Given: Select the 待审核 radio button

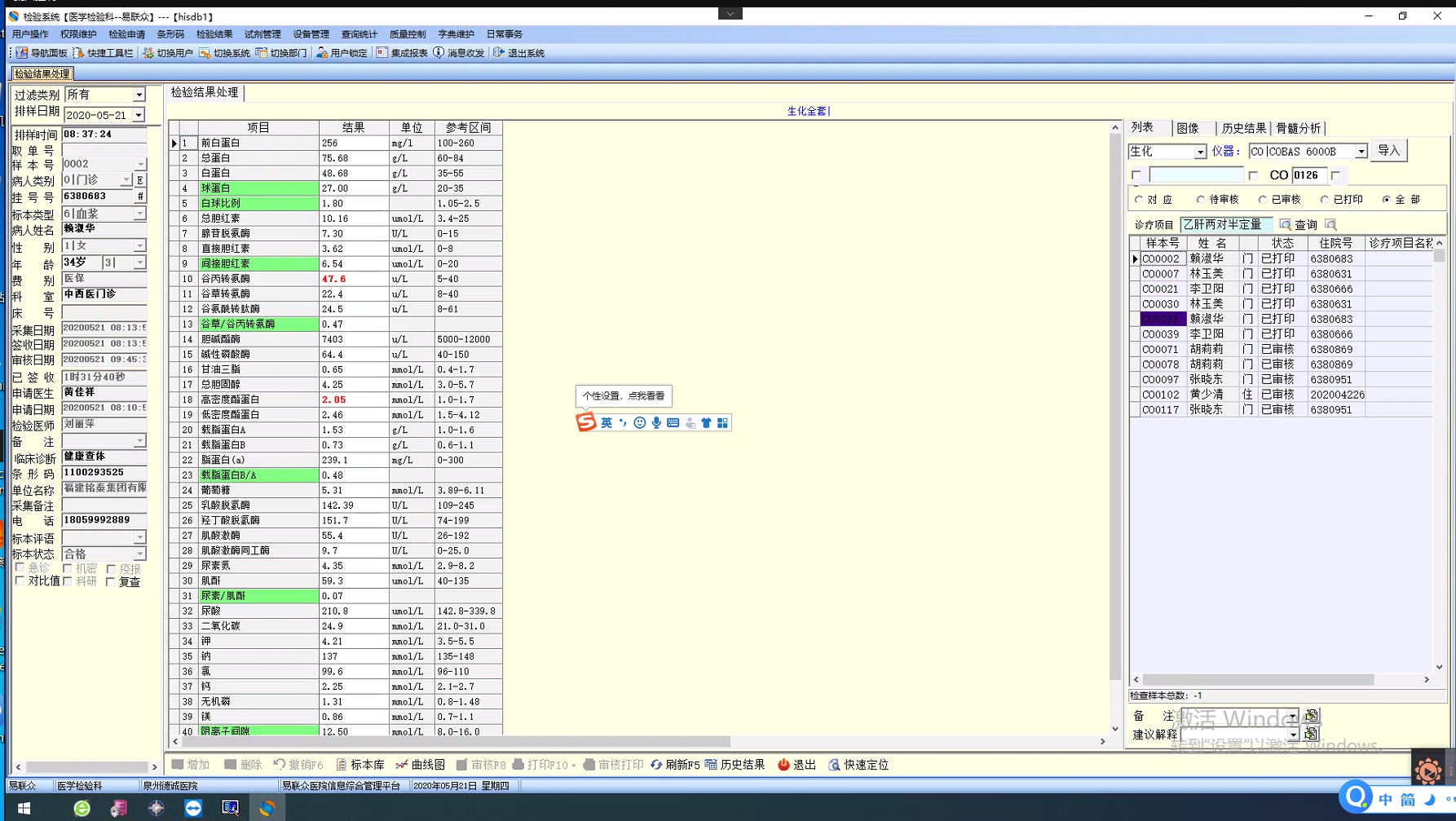Looking at the screenshot, I should [x=1201, y=200].
